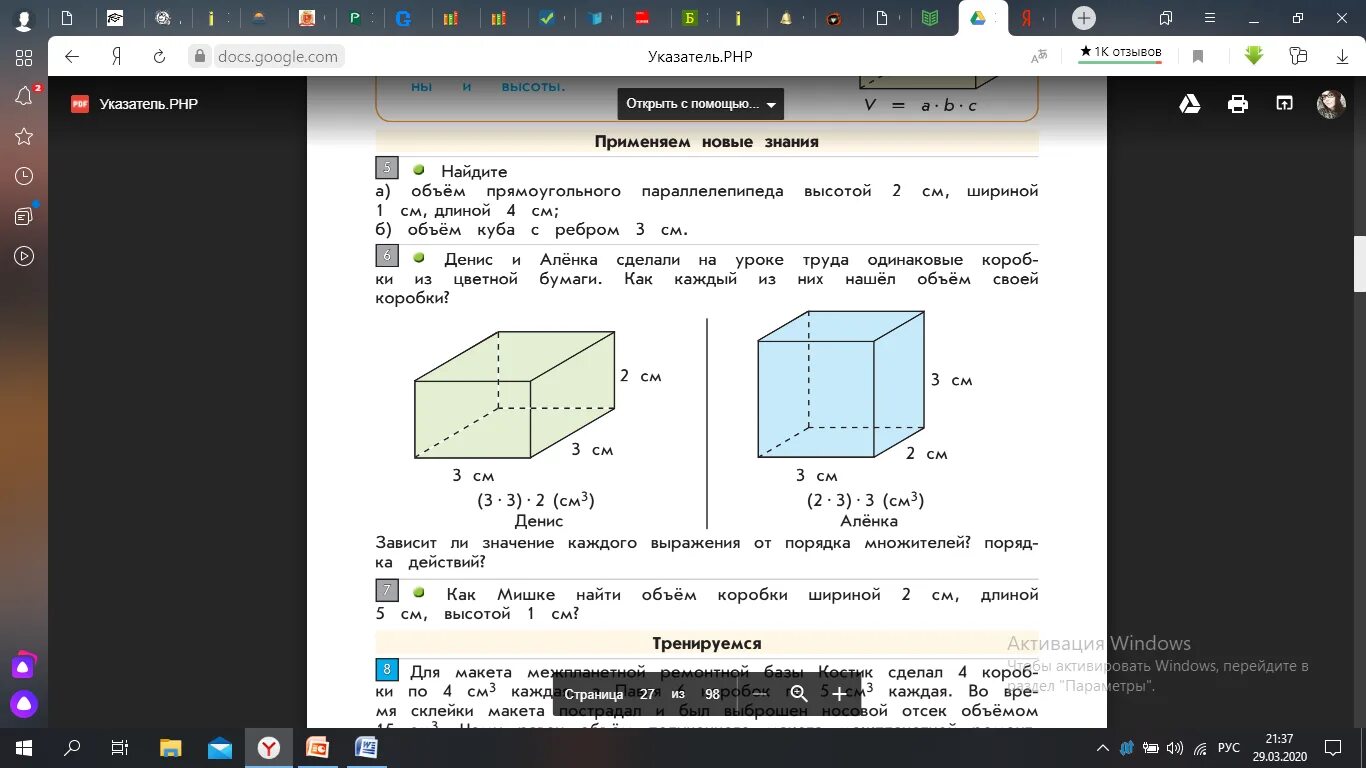The height and width of the screenshot is (768, 1366).
Task: Reload the page with refresh icon
Action: click(x=159, y=57)
